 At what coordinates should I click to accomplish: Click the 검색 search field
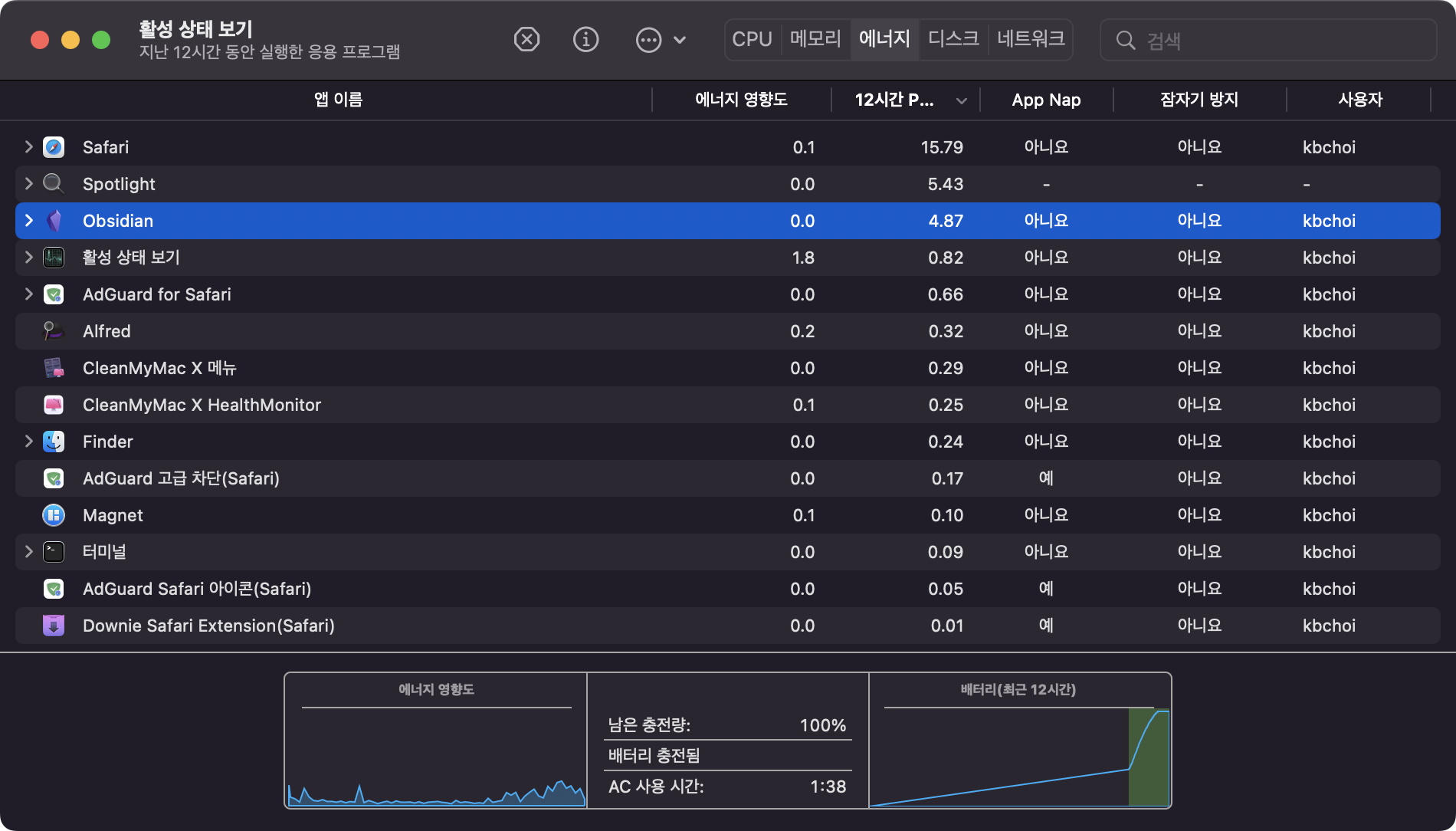(1268, 40)
